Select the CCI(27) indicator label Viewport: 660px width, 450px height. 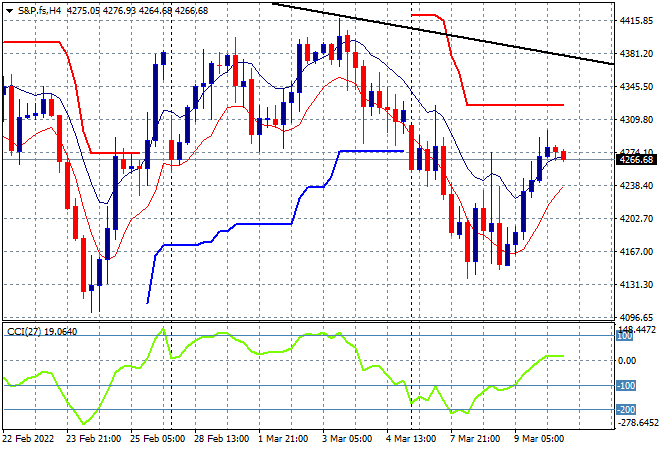tap(24, 332)
